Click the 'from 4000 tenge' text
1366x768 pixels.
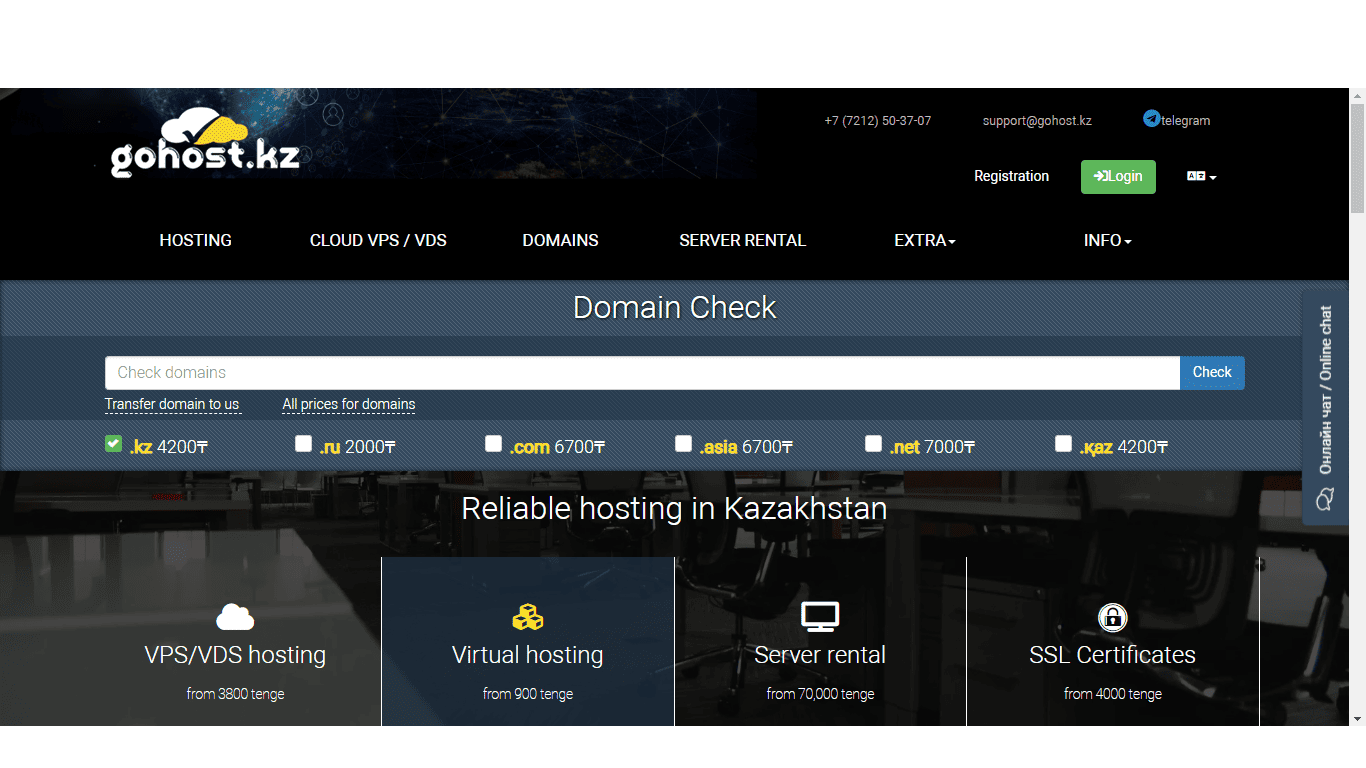1112,693
